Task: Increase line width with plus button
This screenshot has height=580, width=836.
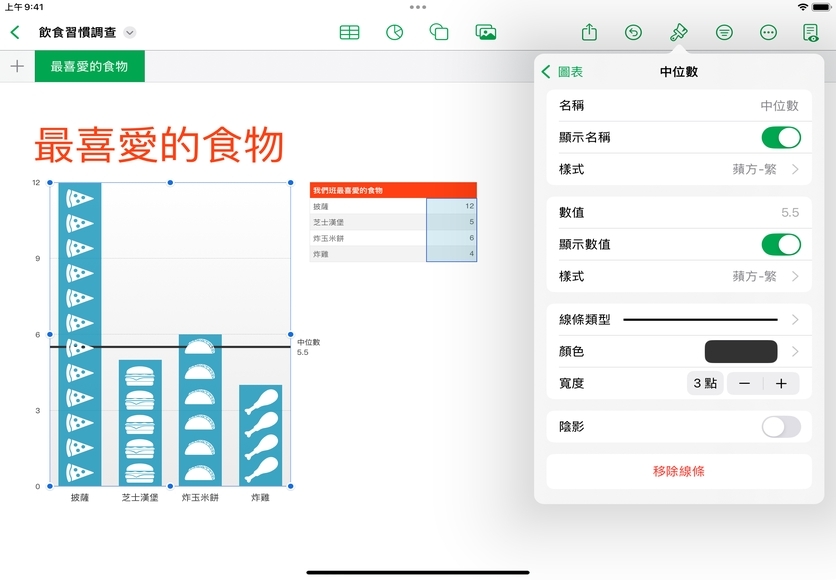Action: pos(781,383)
